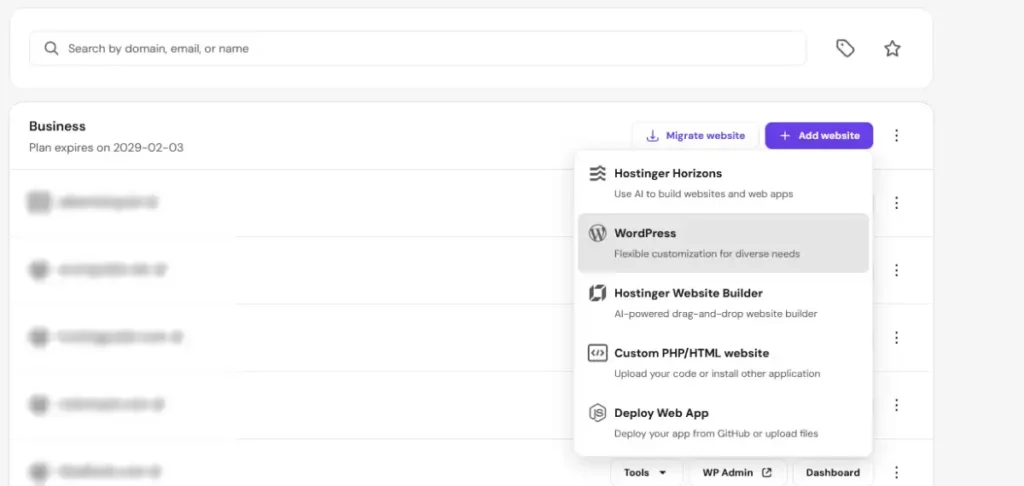Click the Website Builder logo icon
This screenshot has width=1024, height=486.
point(598,293)
